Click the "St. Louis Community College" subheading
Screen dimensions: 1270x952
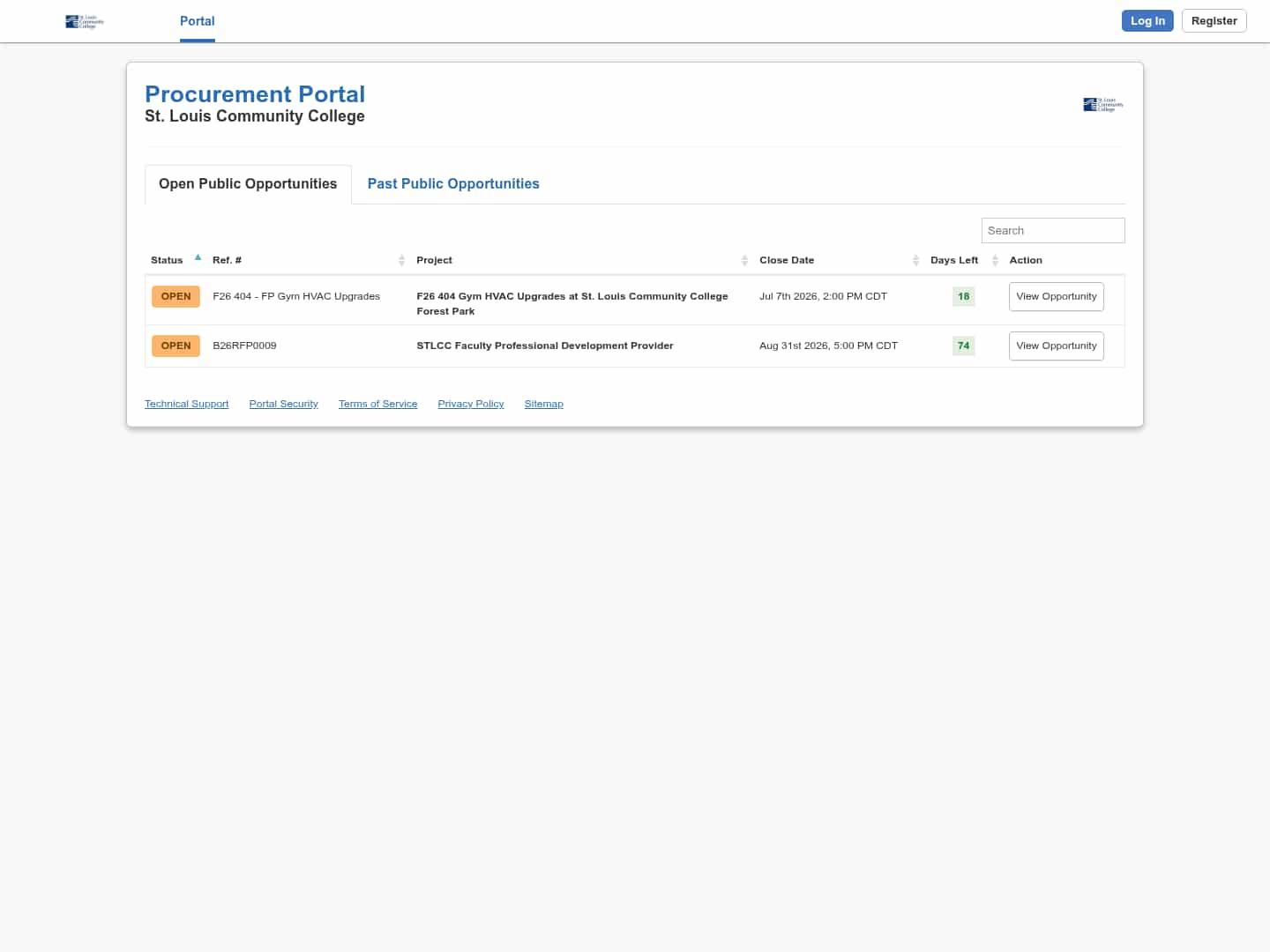(x=255, y=116)
